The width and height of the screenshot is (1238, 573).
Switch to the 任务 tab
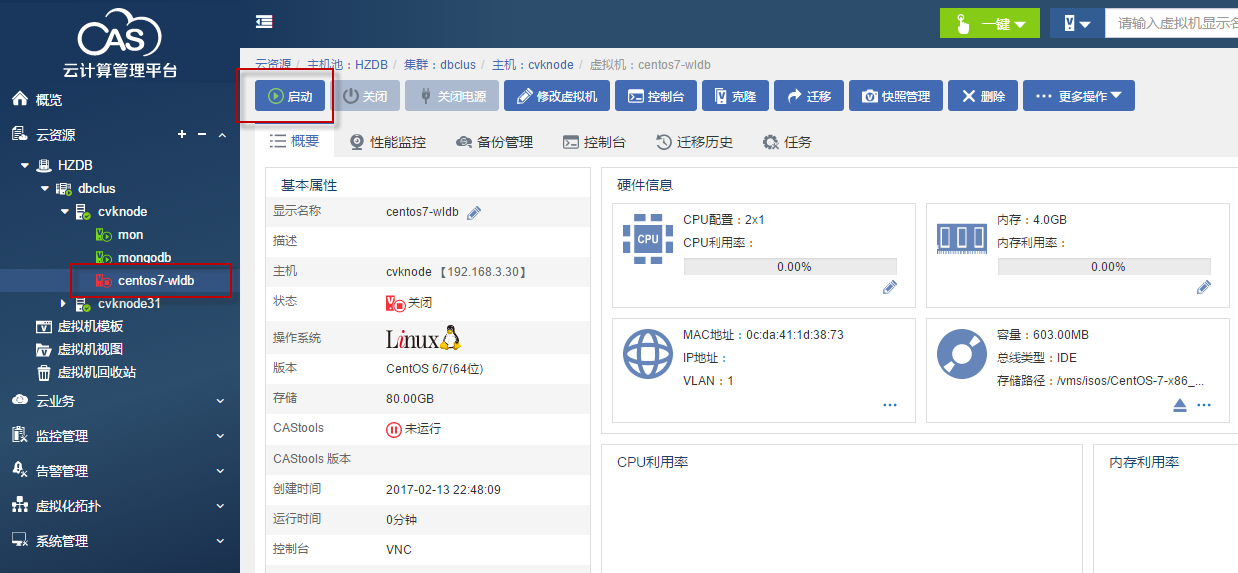pos(787,142)
